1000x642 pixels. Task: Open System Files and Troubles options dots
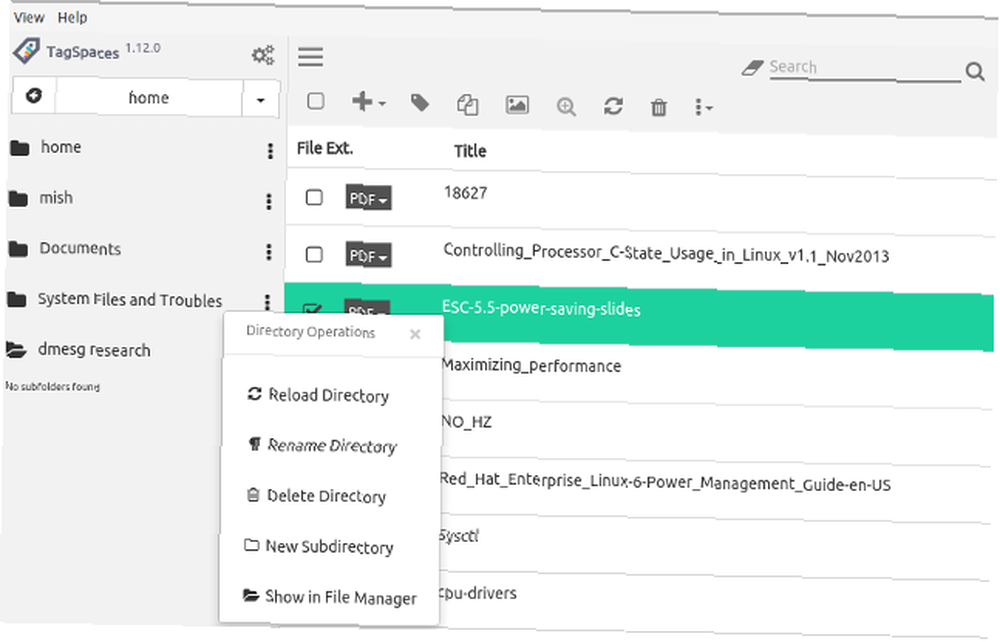point(267,302)
